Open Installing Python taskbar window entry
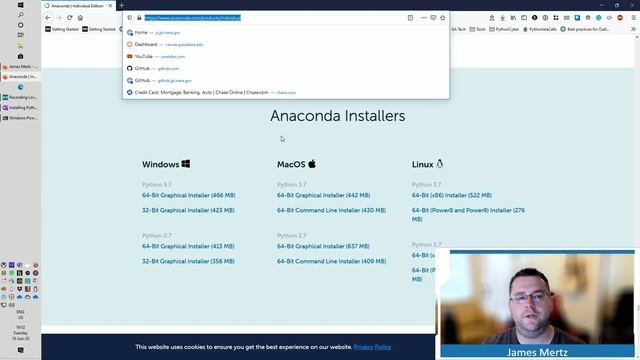Image resolution: width=640 pixels, height=360 pixels. (x=20, y=108)
